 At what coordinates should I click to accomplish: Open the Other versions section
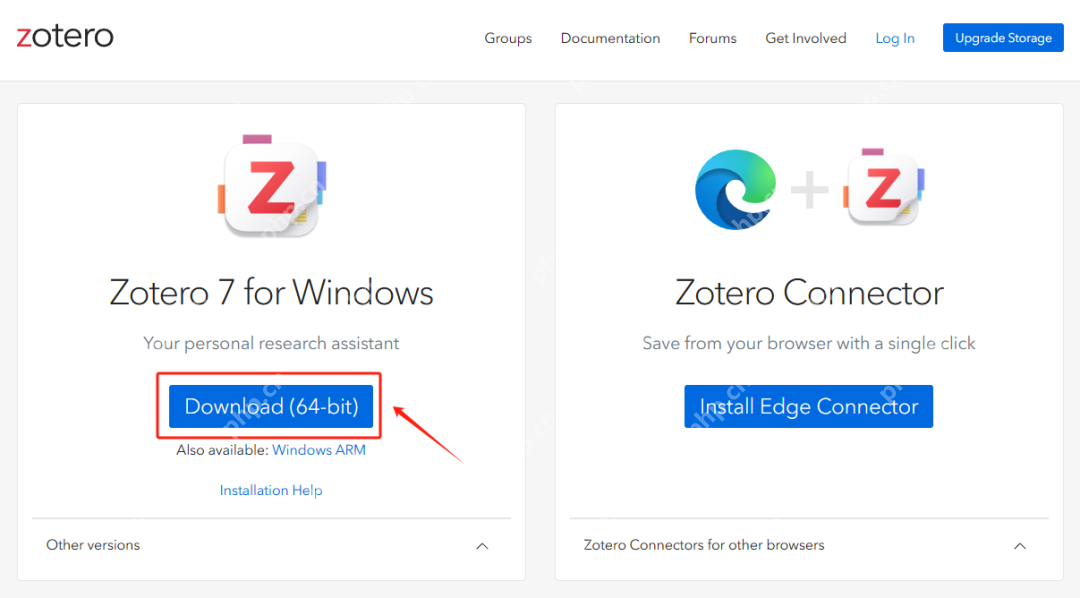[x=93, y=545]
